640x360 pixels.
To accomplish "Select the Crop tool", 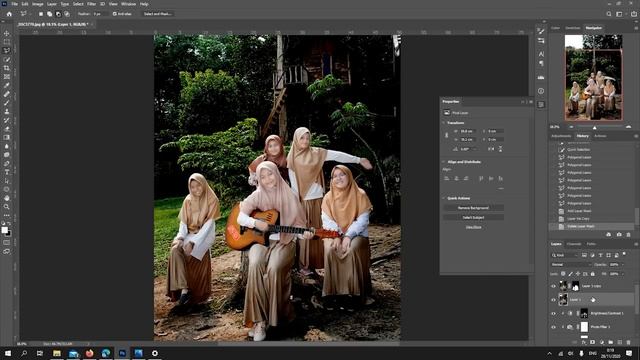I will [x=7, y=68].
